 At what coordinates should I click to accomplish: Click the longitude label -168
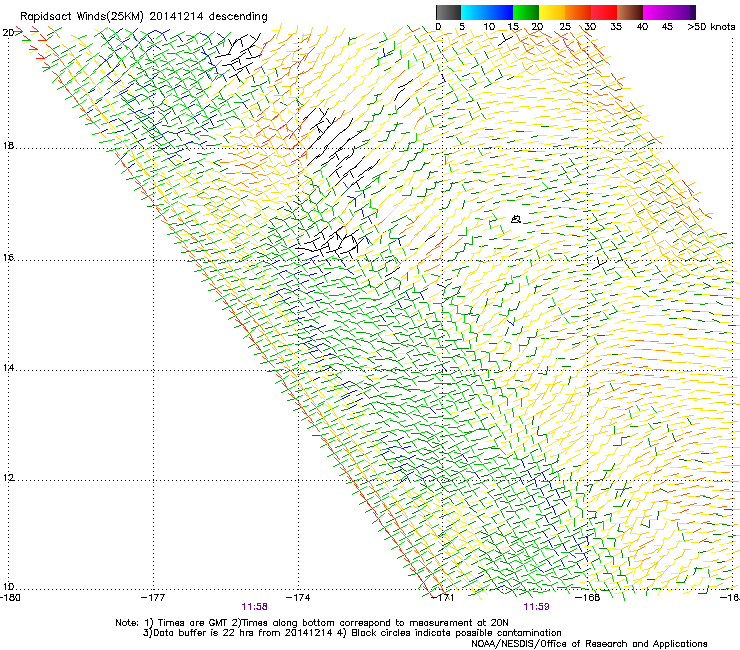pos(588,598)
